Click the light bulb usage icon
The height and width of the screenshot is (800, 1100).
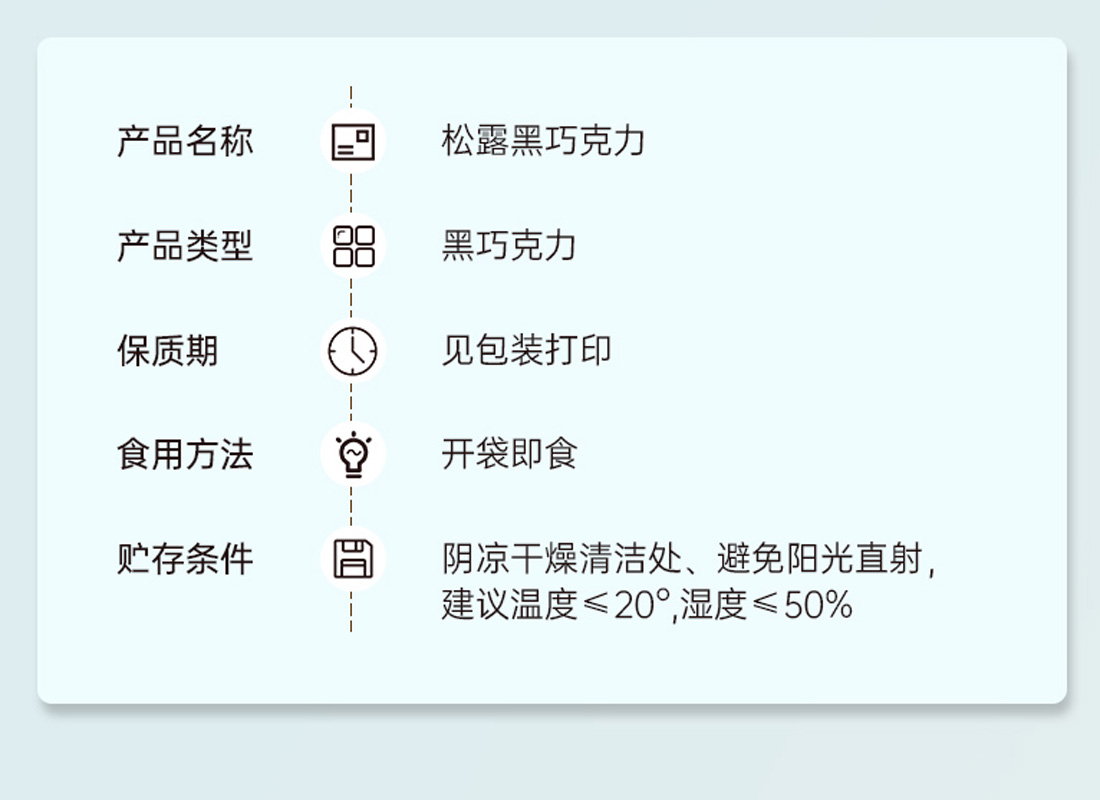(x=354, y=454)
